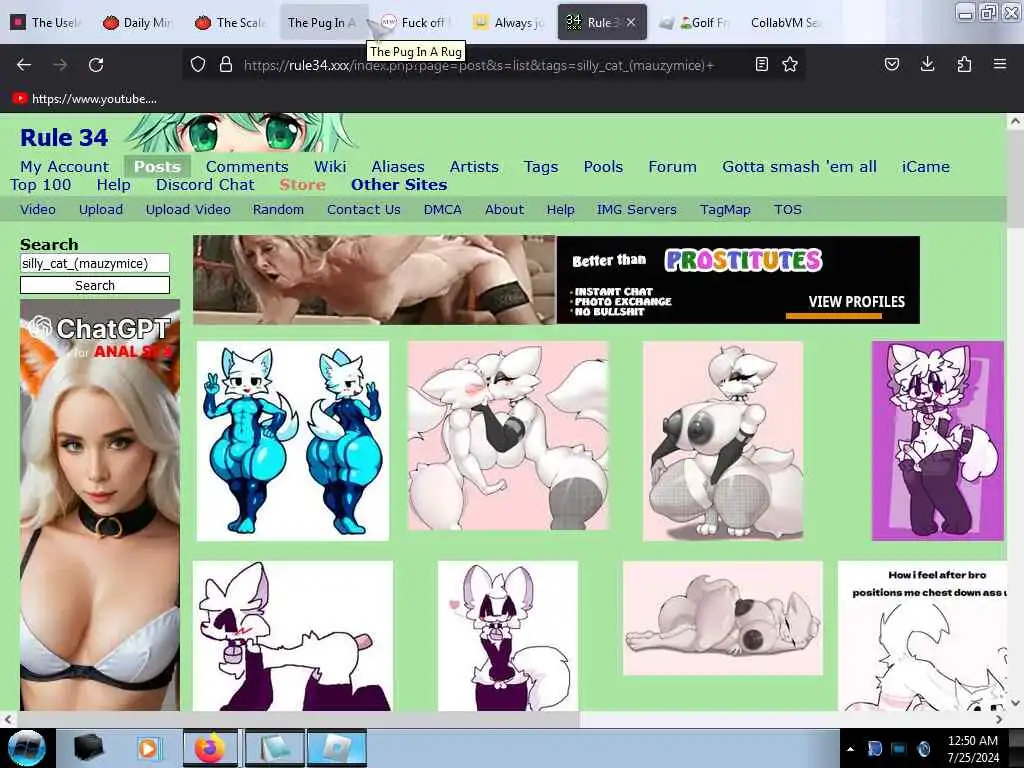Click the Upload link
1024x768 pixels.
(101, 210)
